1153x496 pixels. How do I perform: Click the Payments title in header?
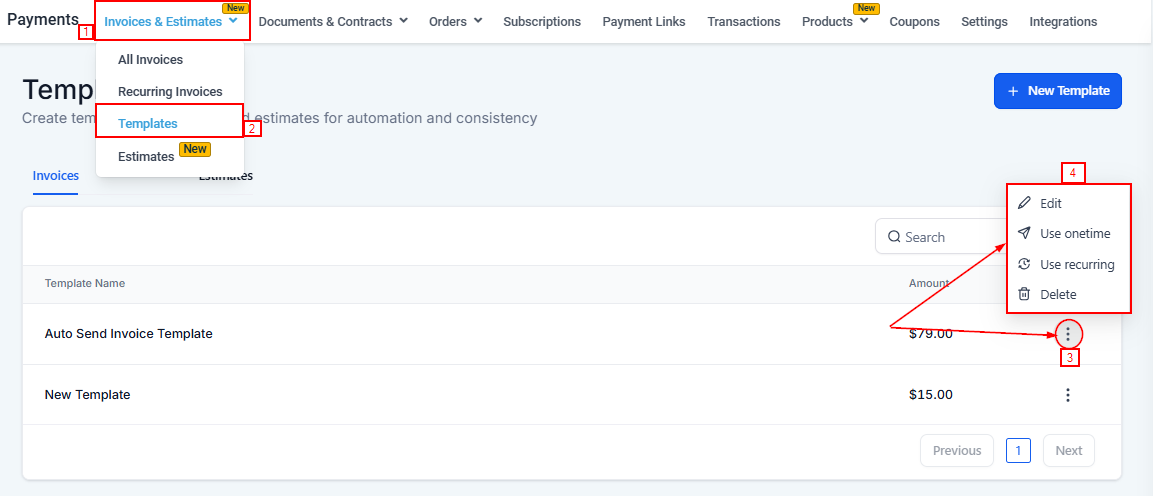[43, 19]
